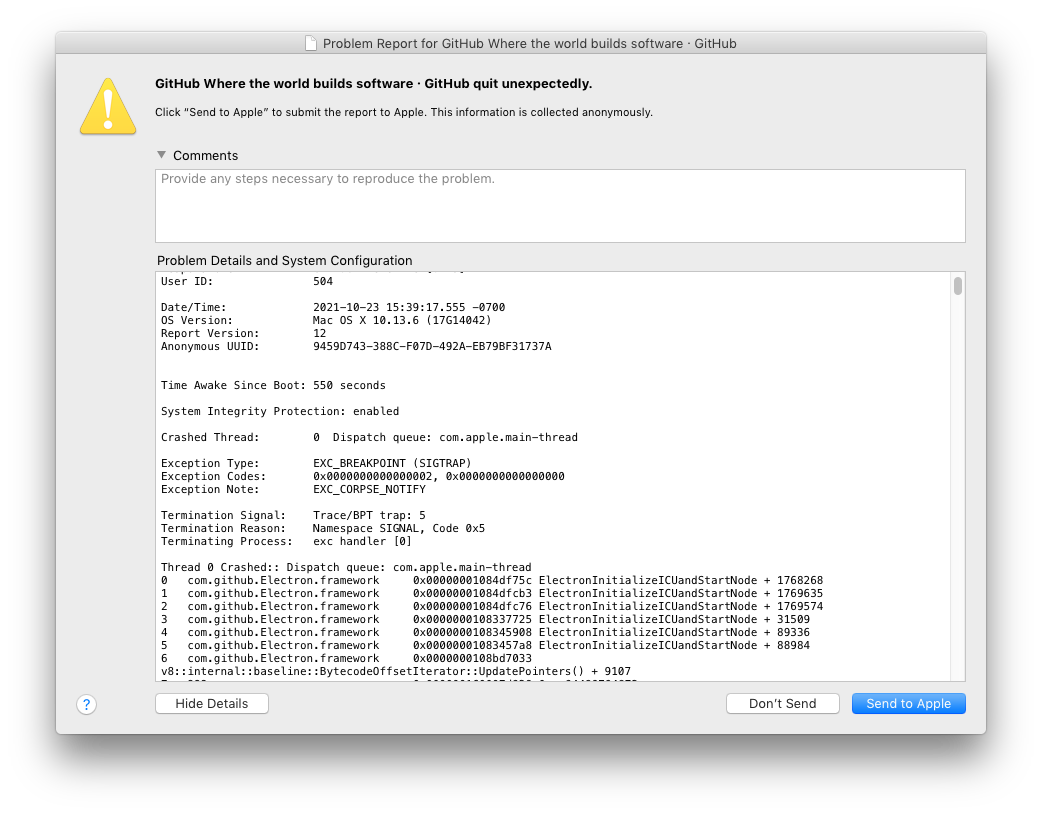
Task: Click 'exc handler [0]' text
Action: 362,542
